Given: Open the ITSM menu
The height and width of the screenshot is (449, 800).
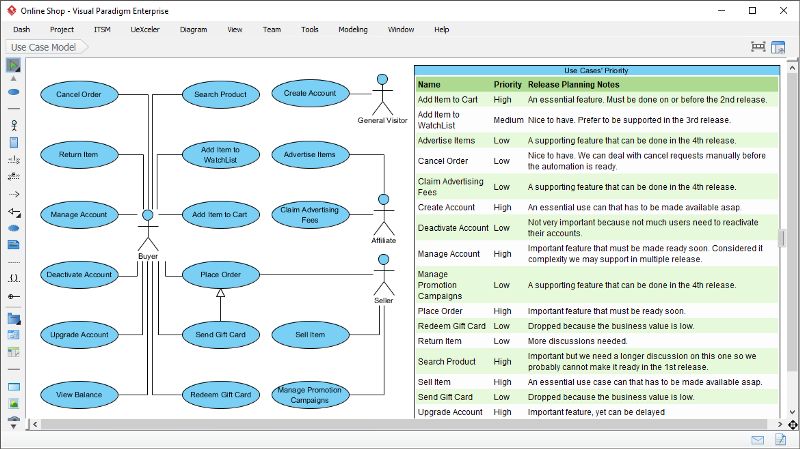Looking at the screenshot, I should click(102, 30).
